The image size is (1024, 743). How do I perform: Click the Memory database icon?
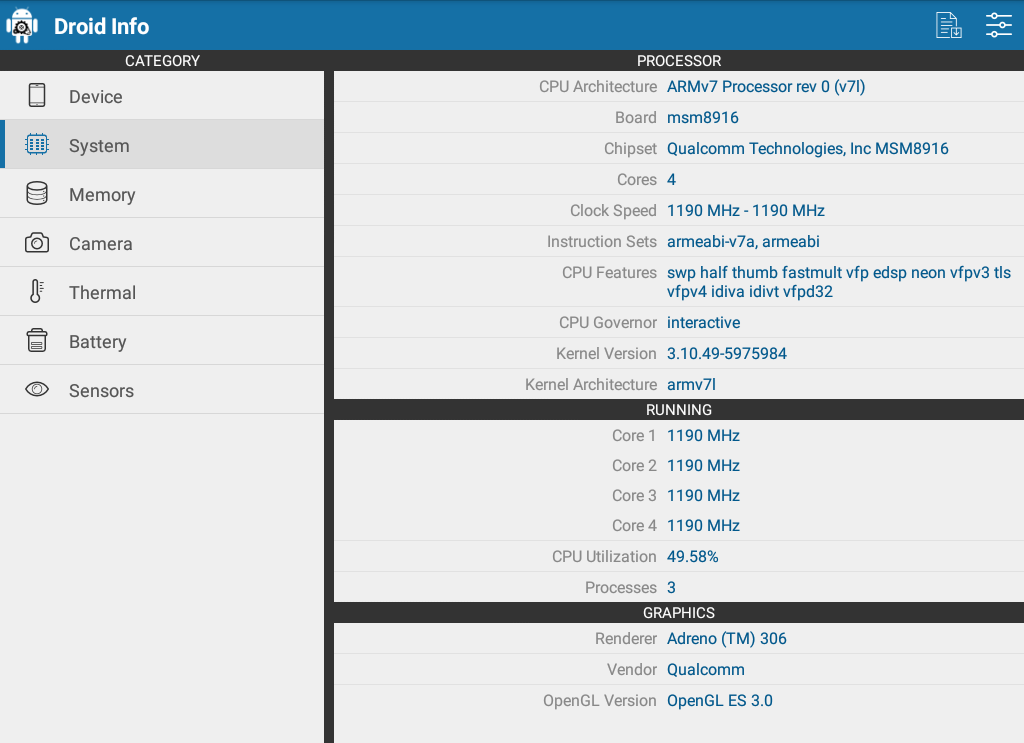point(37,194)
